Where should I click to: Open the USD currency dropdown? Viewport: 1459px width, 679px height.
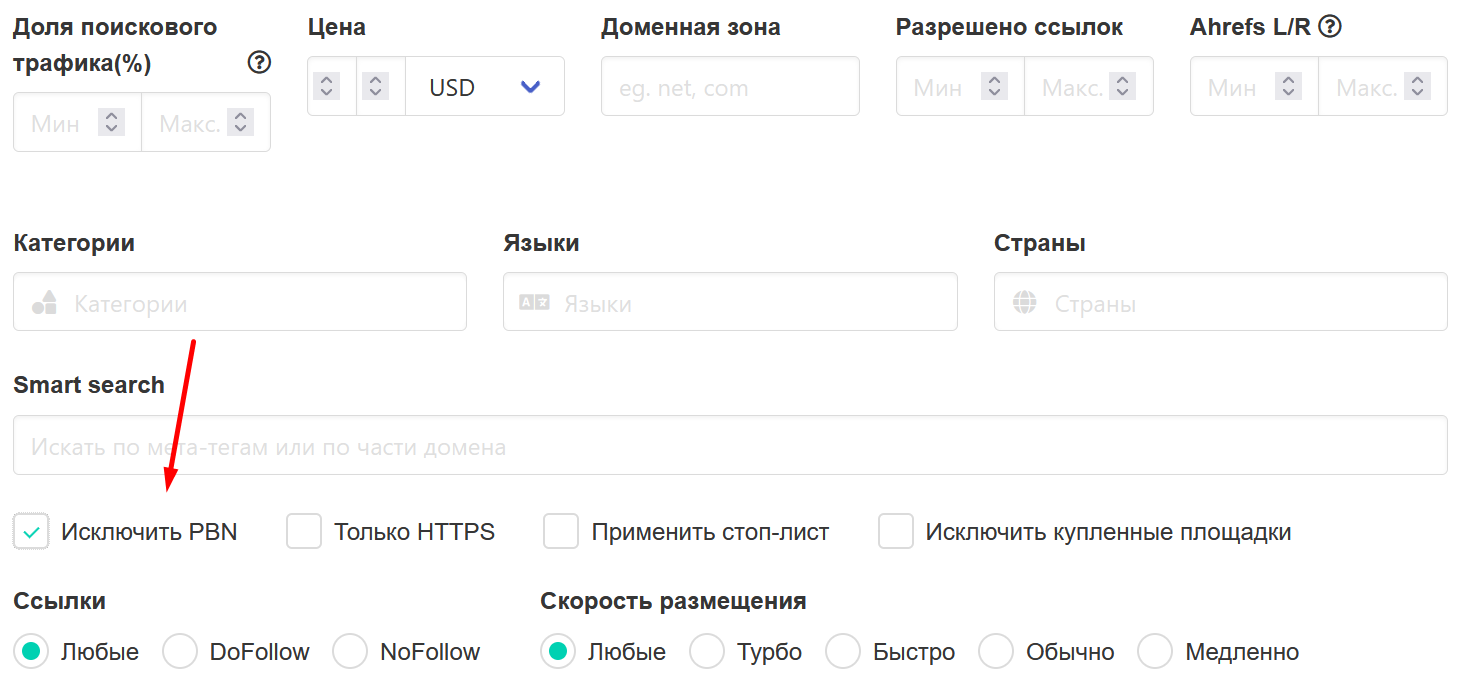pyautogui.click(x=485, y=87)
